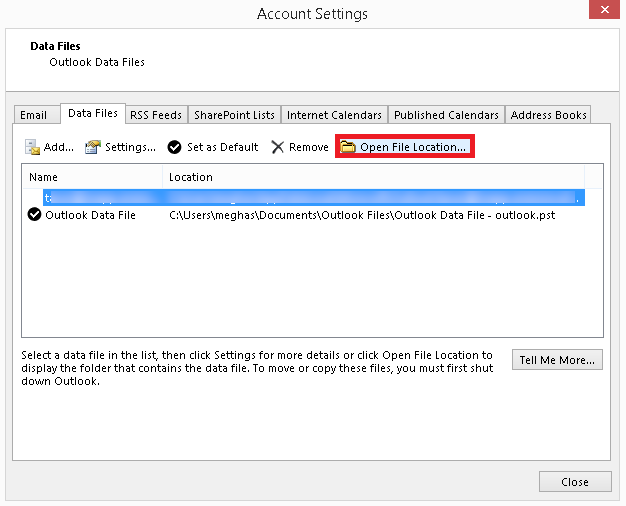This screenshot has height=506, width=626.
Task: Click the Remove label text
Action: point(309,147)
